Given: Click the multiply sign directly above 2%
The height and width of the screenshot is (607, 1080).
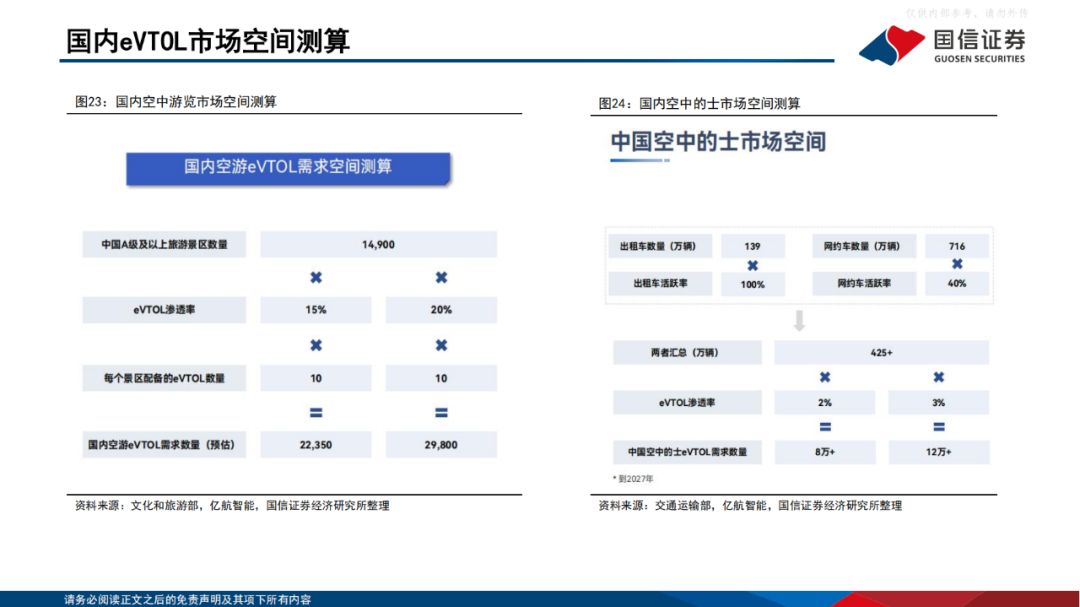Looking at the screenshot, I should [x=825, y=378].
